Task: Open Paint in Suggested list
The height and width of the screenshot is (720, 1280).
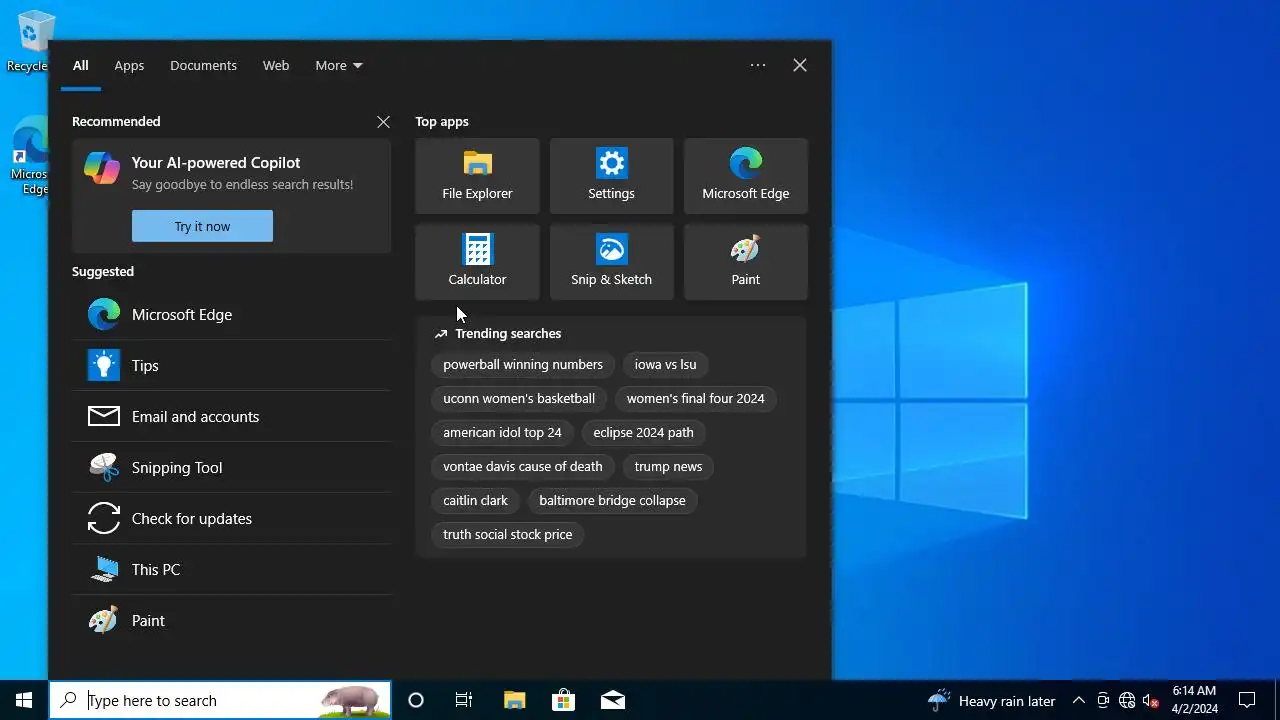Action: 231,620
